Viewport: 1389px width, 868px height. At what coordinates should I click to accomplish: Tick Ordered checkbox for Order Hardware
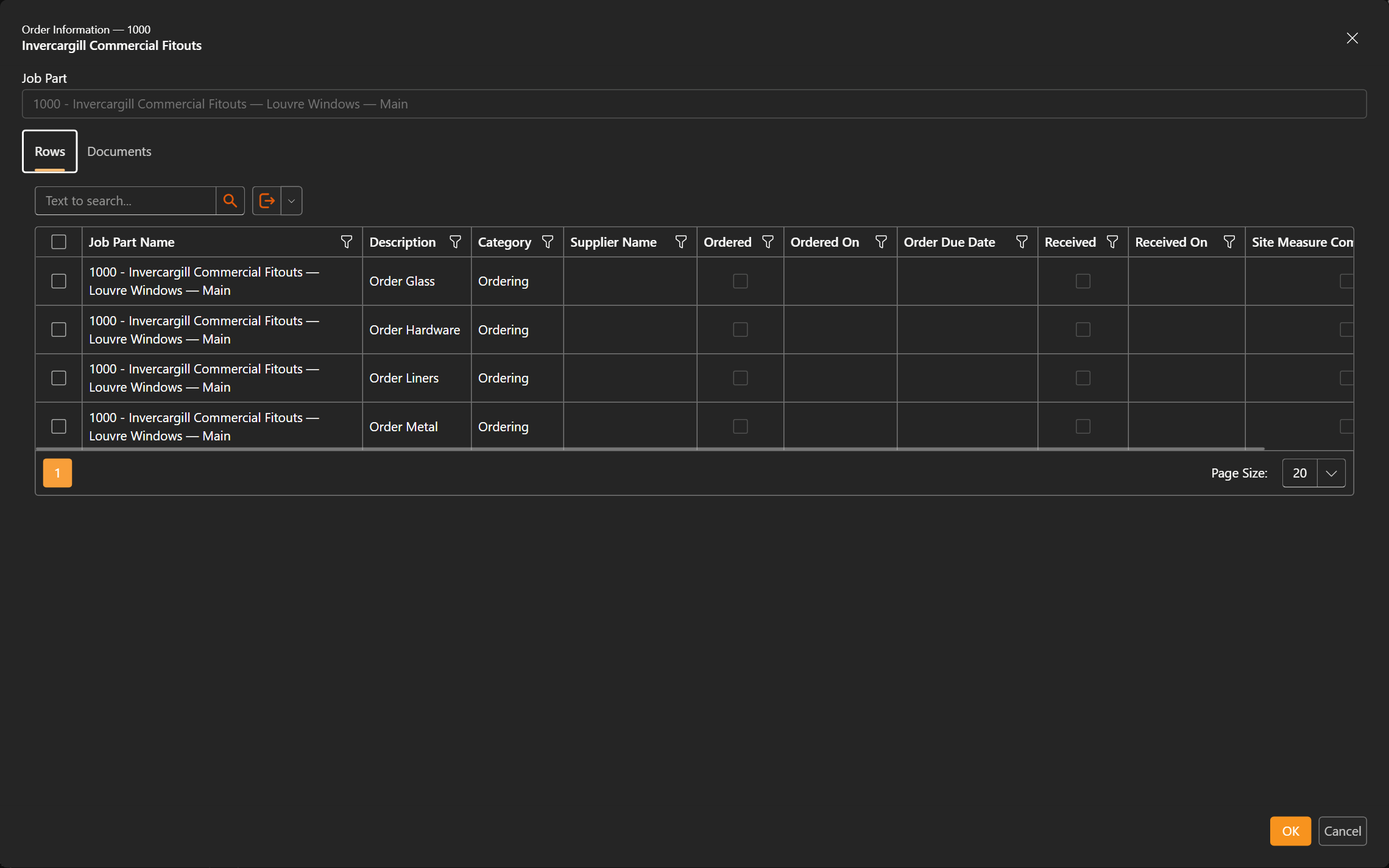click(x=740, y=330)
